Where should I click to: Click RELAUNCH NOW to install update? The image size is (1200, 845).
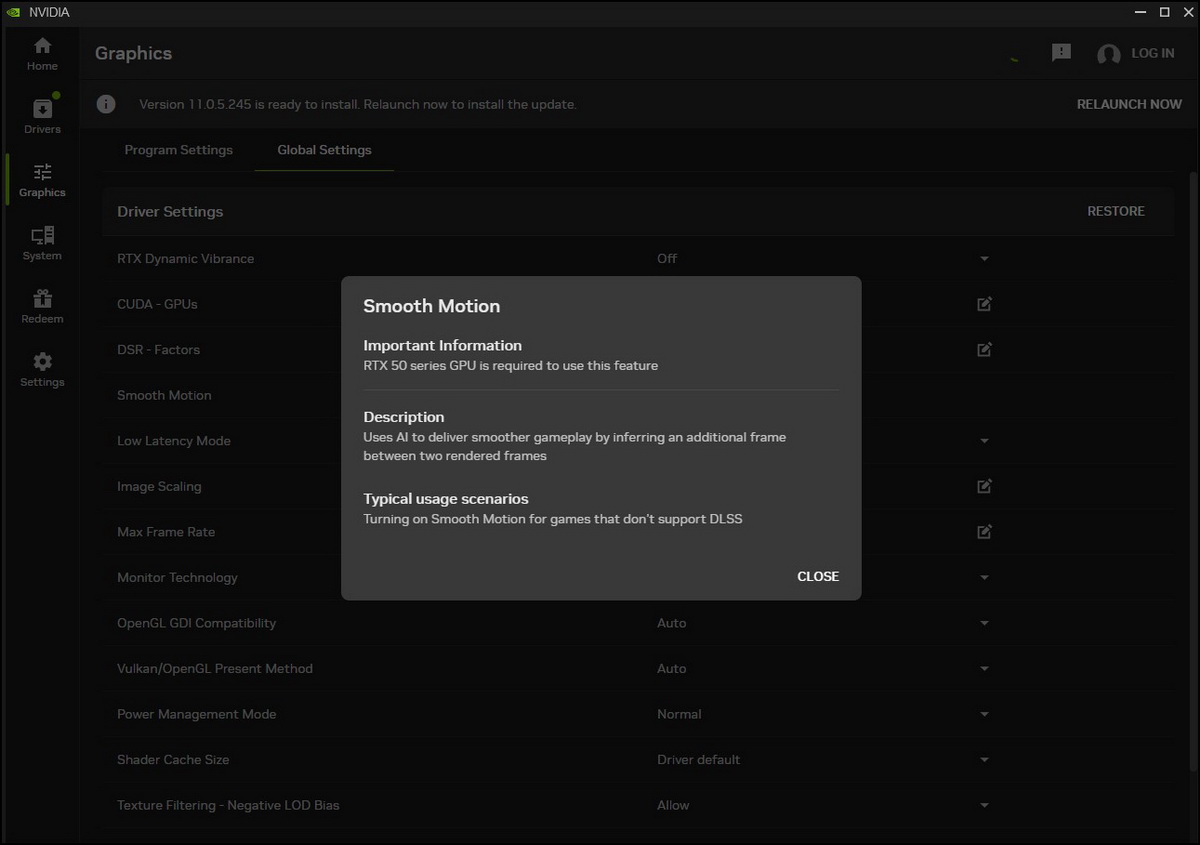coord(1129,104)
